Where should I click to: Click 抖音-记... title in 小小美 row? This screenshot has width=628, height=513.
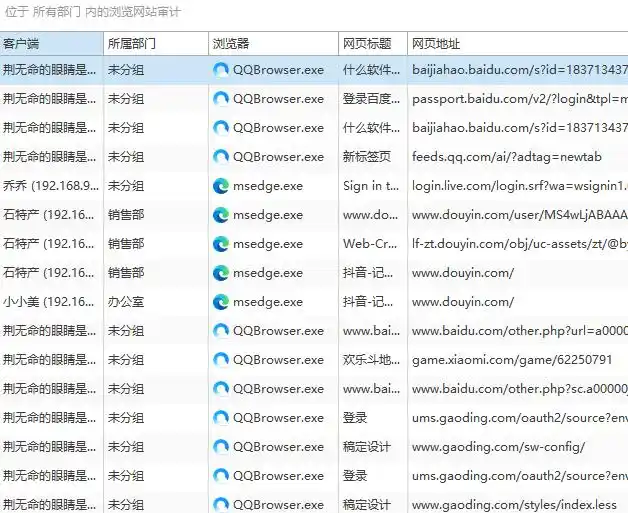pyautogui.click(x=368, y=302)
